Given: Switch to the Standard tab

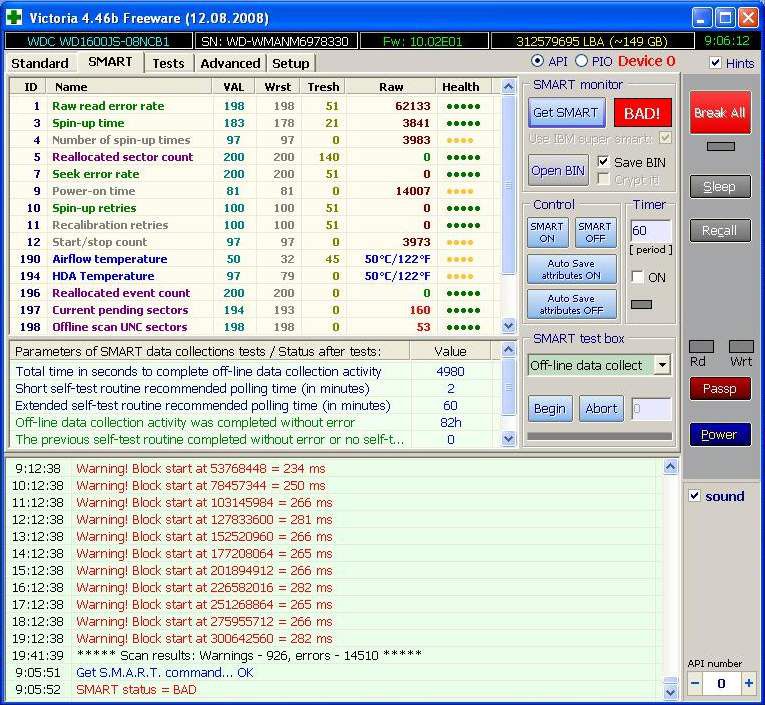Looking at the screenshot, I should tap(40, 63).
